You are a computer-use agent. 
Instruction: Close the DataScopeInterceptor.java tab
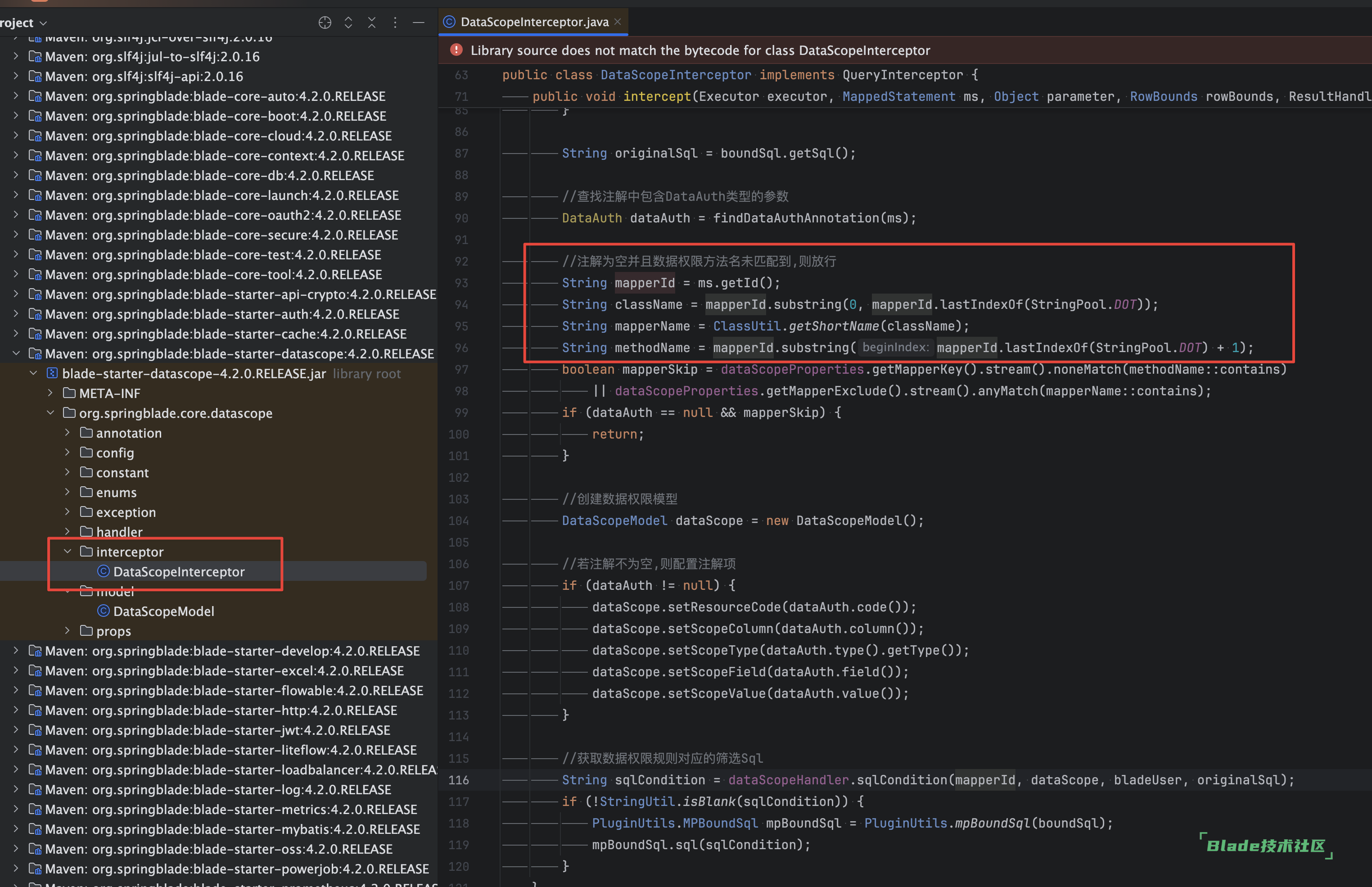click(x=618, y=22)
